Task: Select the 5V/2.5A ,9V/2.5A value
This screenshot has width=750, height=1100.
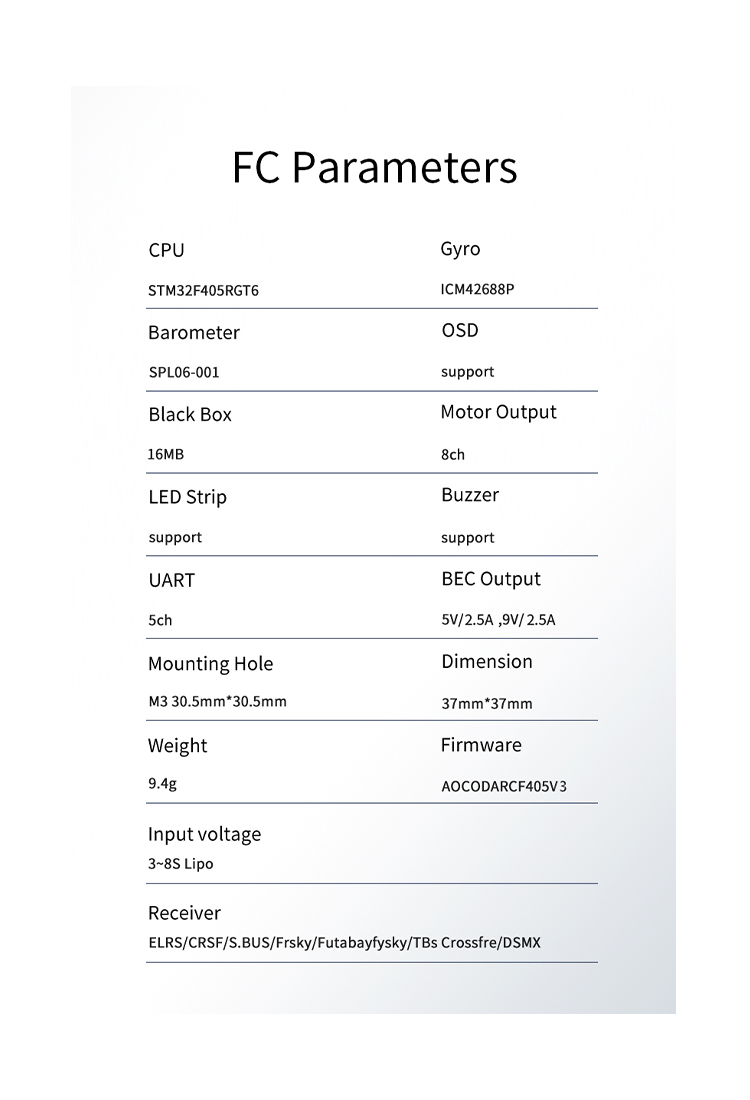Action: 498,620
